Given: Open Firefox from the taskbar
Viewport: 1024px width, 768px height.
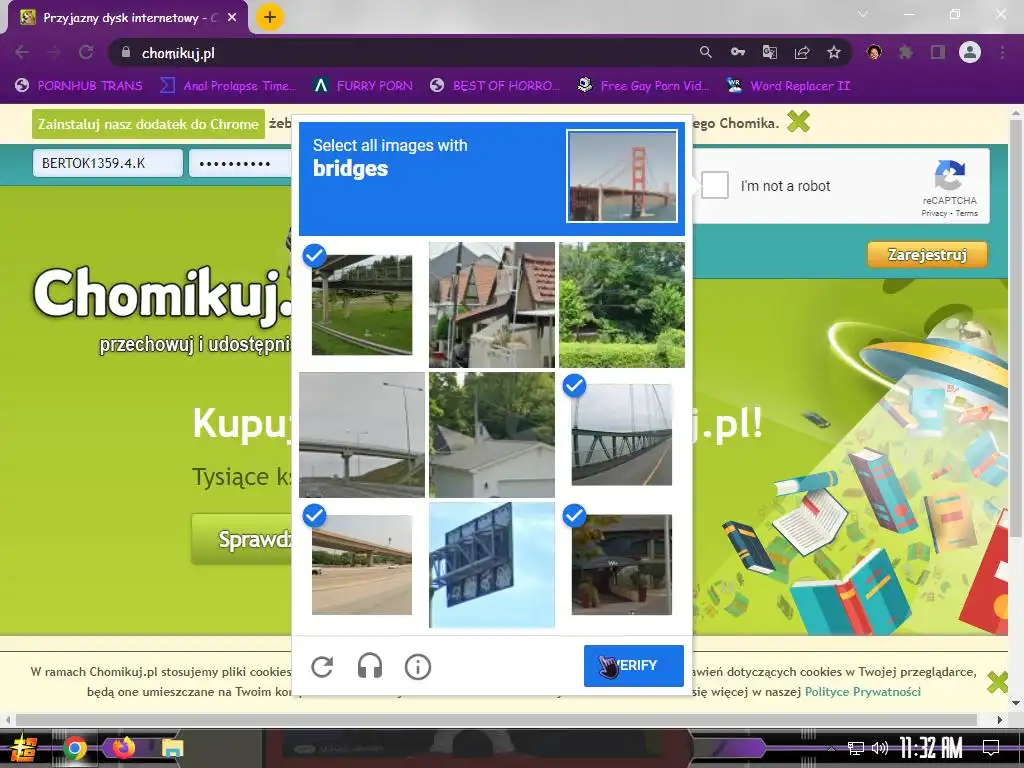Looking at the screenshot, I should [123, 748].
